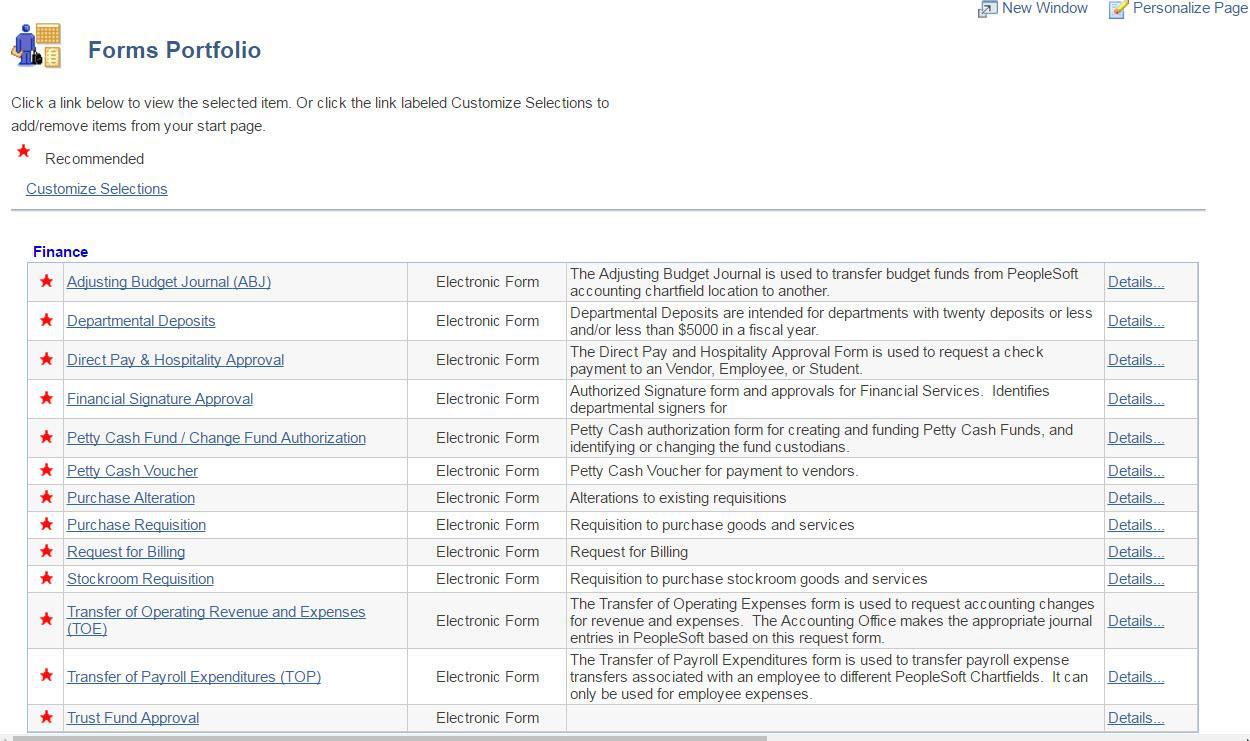Open Direct Pay & Hospitality Approval form
The width and height of the screenshot is (1250, 741).
175,360
